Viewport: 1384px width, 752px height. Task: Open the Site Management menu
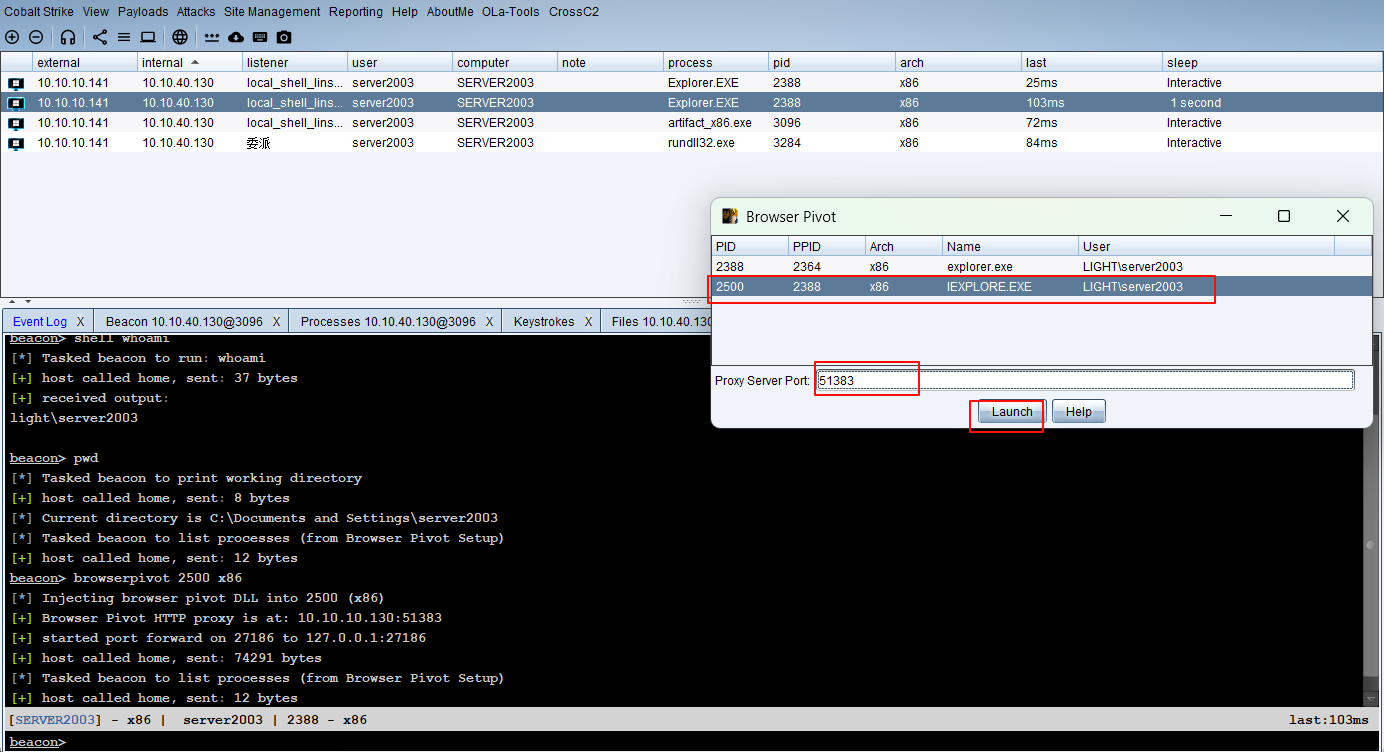272,12
